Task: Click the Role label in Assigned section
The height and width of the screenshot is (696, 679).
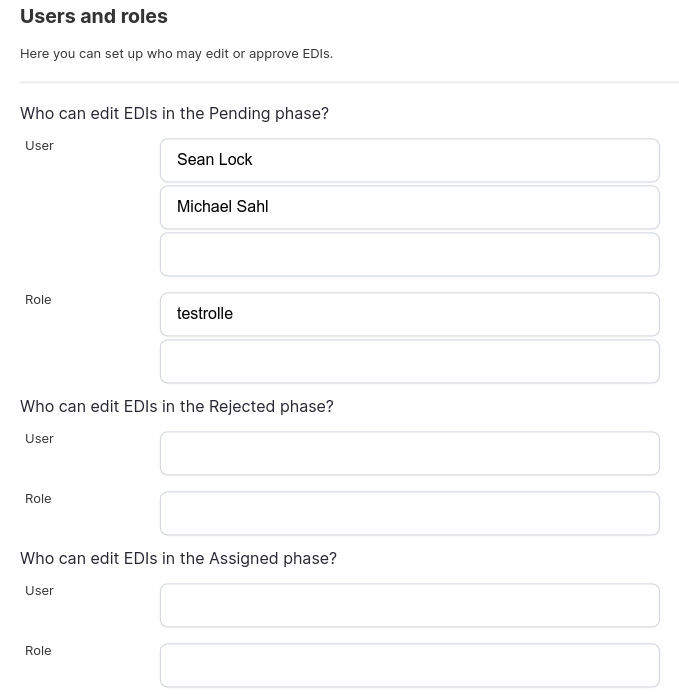Action: point(38,651)
